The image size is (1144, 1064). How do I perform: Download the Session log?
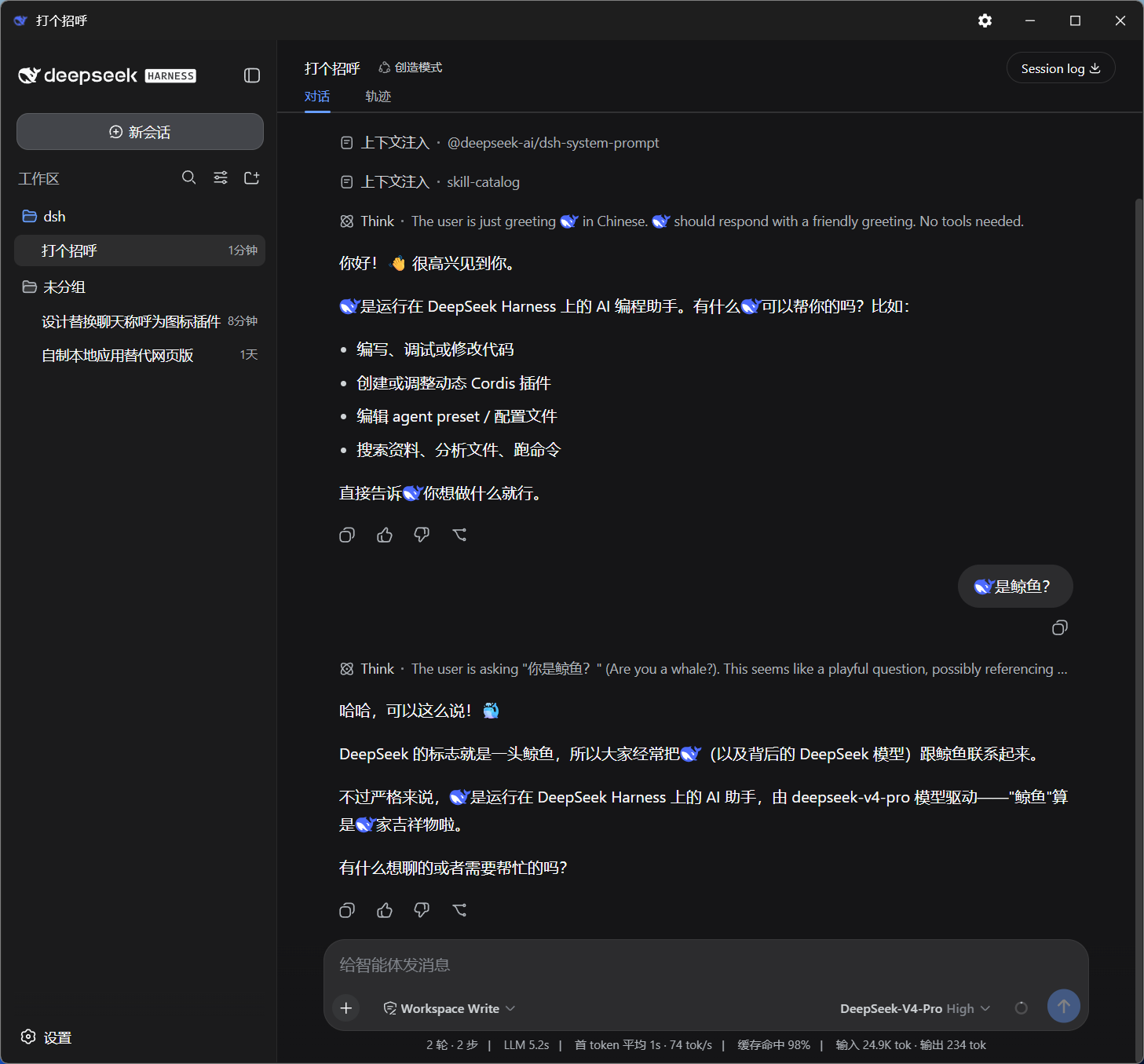[x=1061, y=68]
